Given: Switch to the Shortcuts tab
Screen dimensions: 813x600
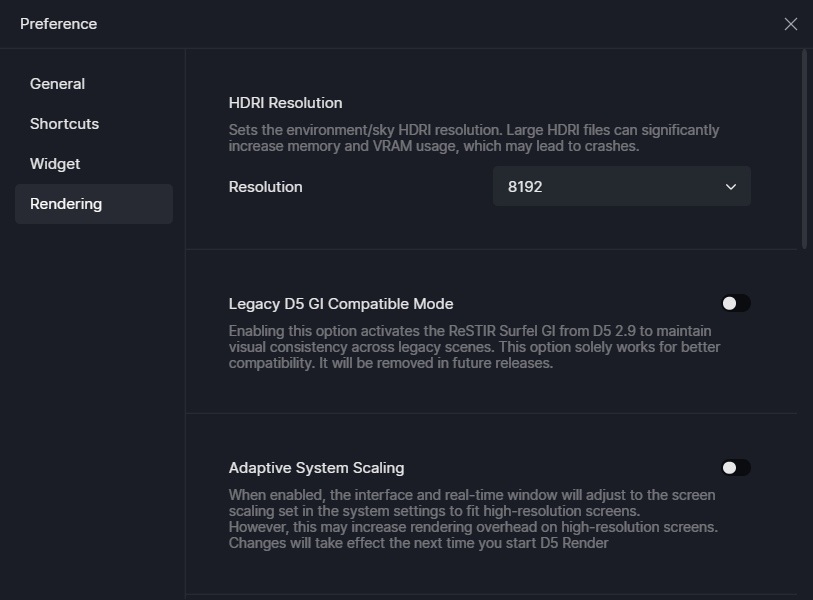Looking at the screenshot, I should pos(64,124).
